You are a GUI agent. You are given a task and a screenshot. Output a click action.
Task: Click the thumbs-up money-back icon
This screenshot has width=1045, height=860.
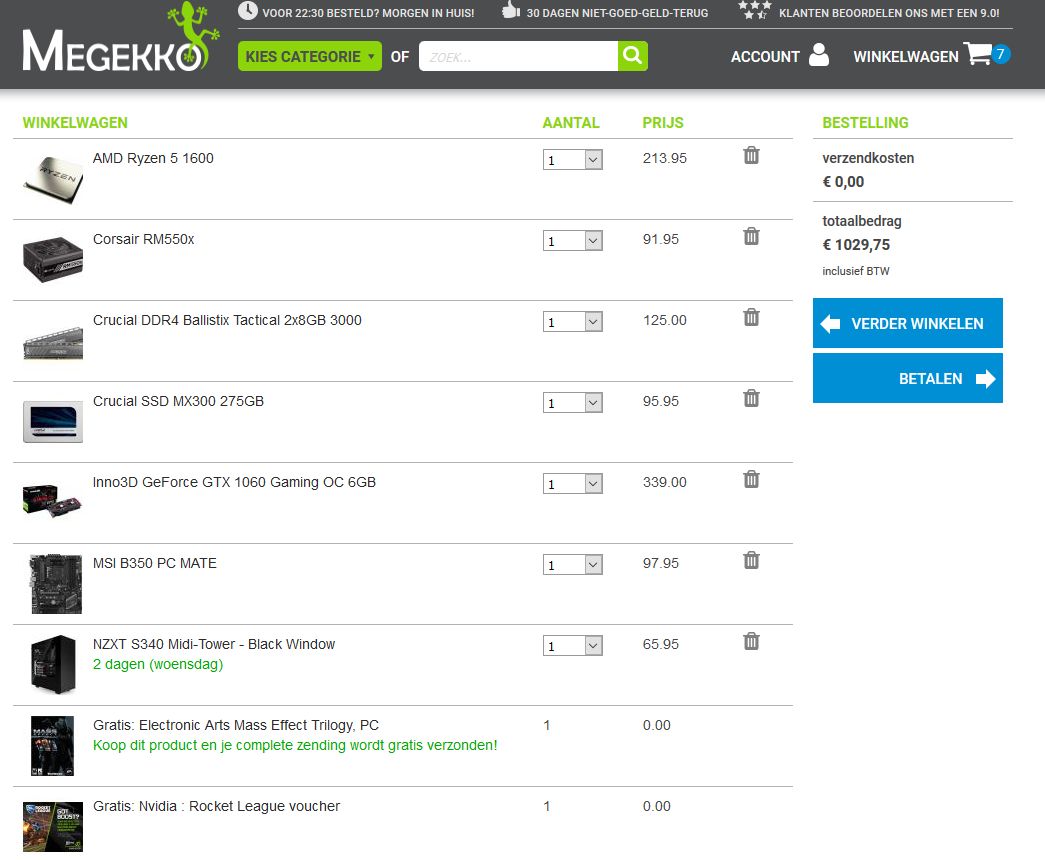(511, 11)
